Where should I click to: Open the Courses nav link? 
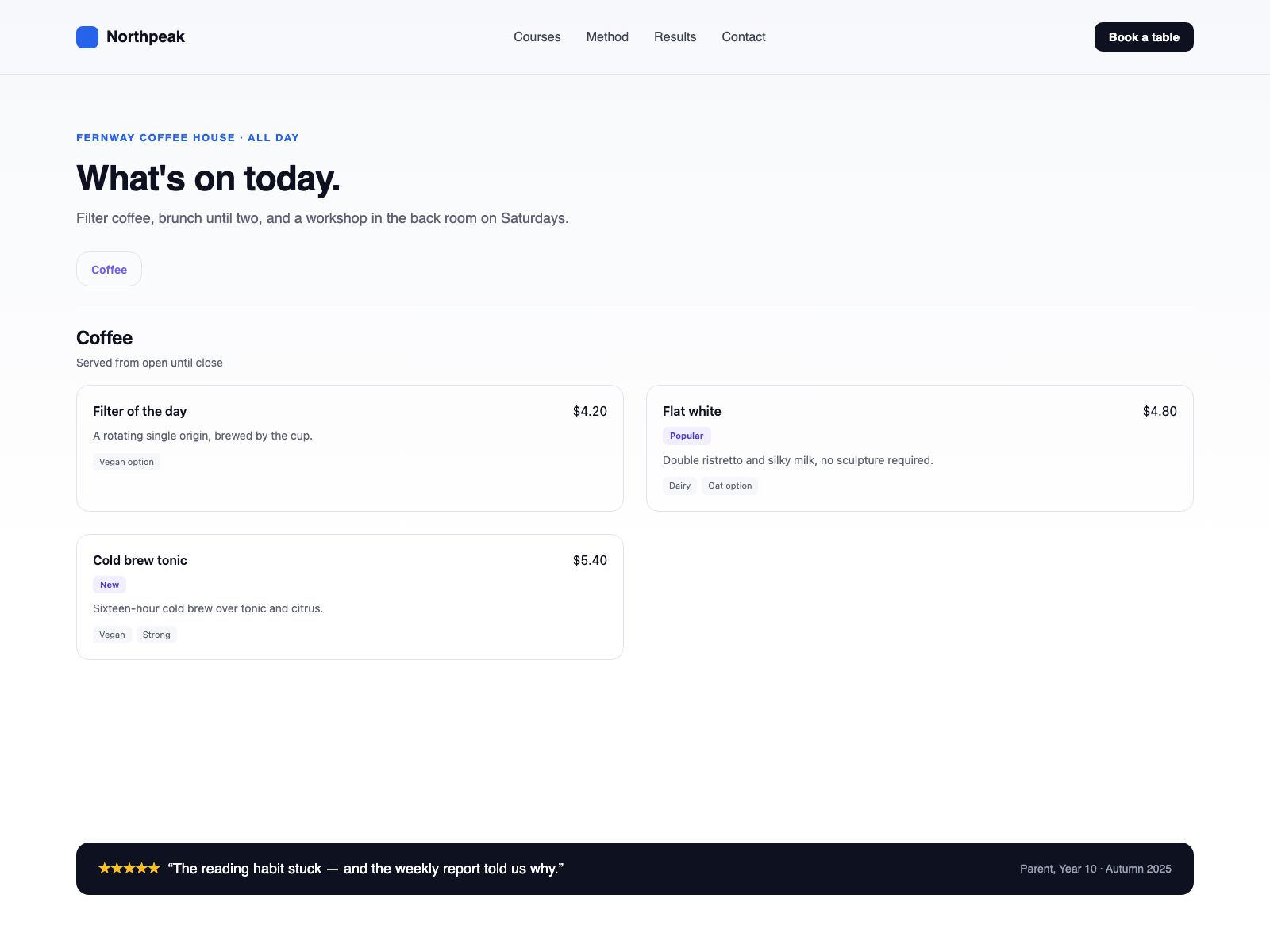(x=537, y=37)
